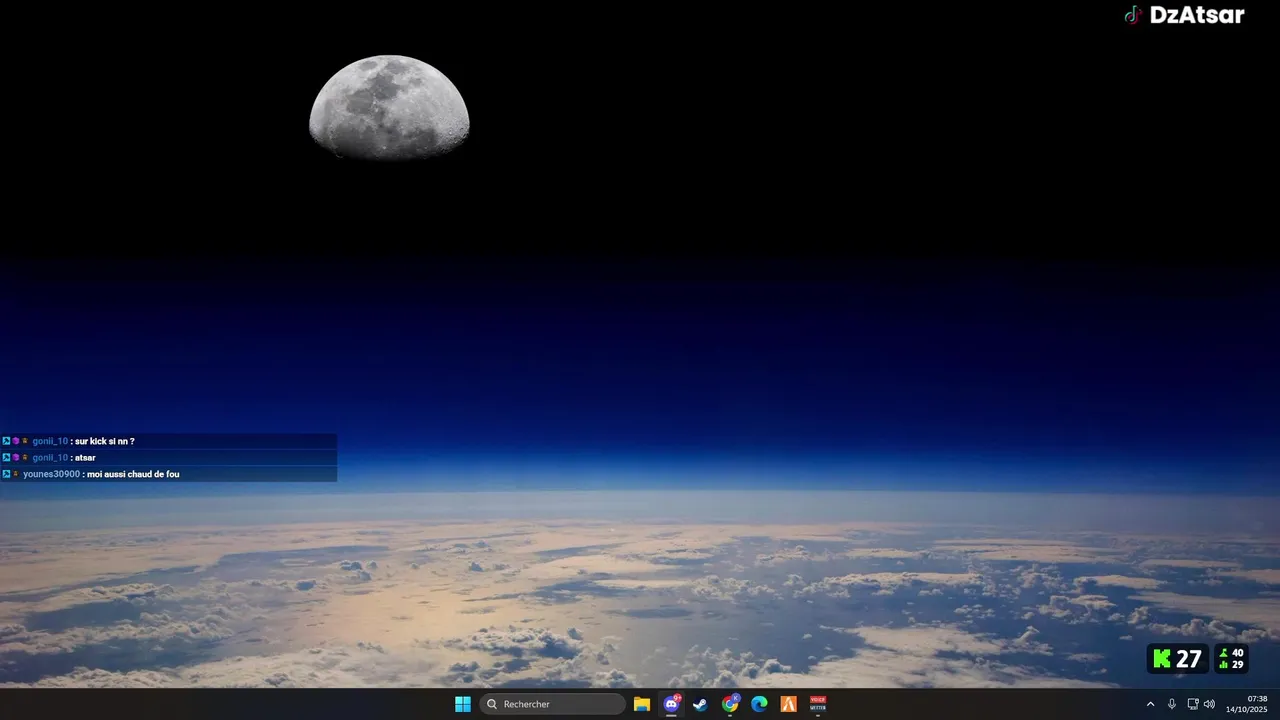Open Microsoft Edge from the taskbar
This screenshot has width=1280, height=720.
click(759, 704)
